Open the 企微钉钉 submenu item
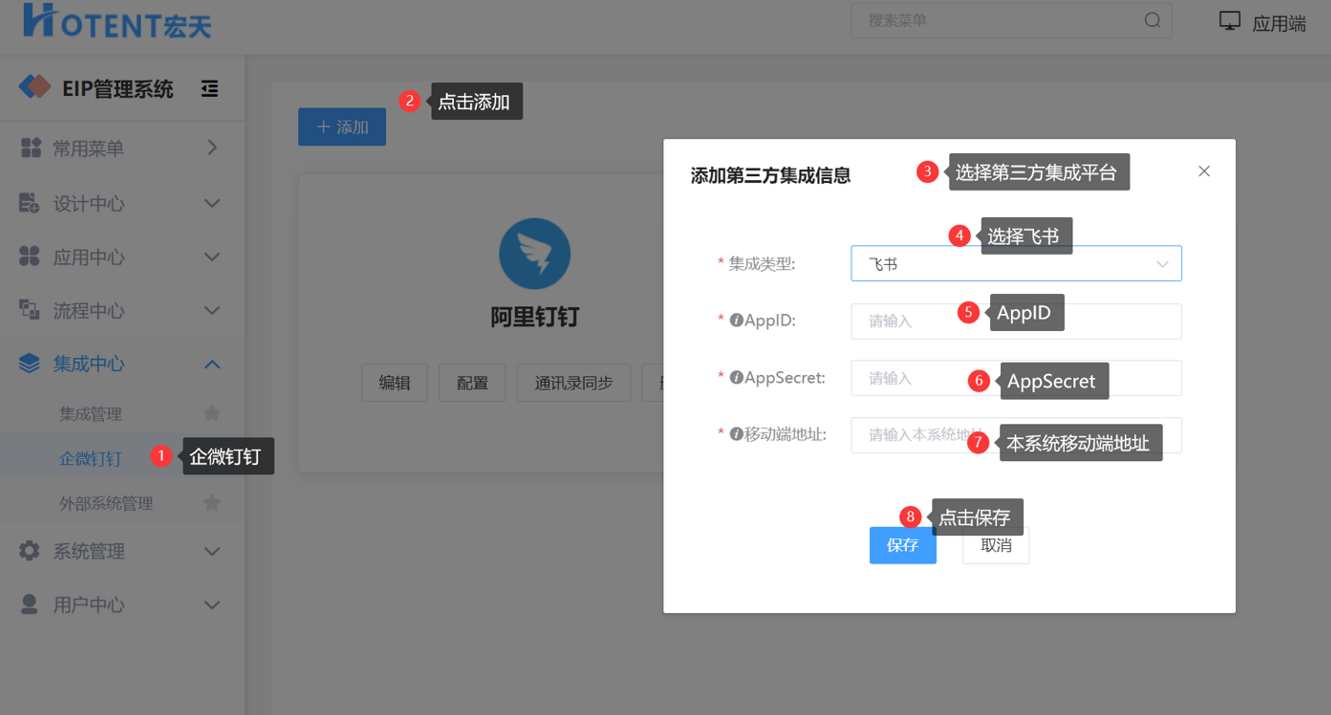This screenshot has width=1331, height=715. pos(122,458)
